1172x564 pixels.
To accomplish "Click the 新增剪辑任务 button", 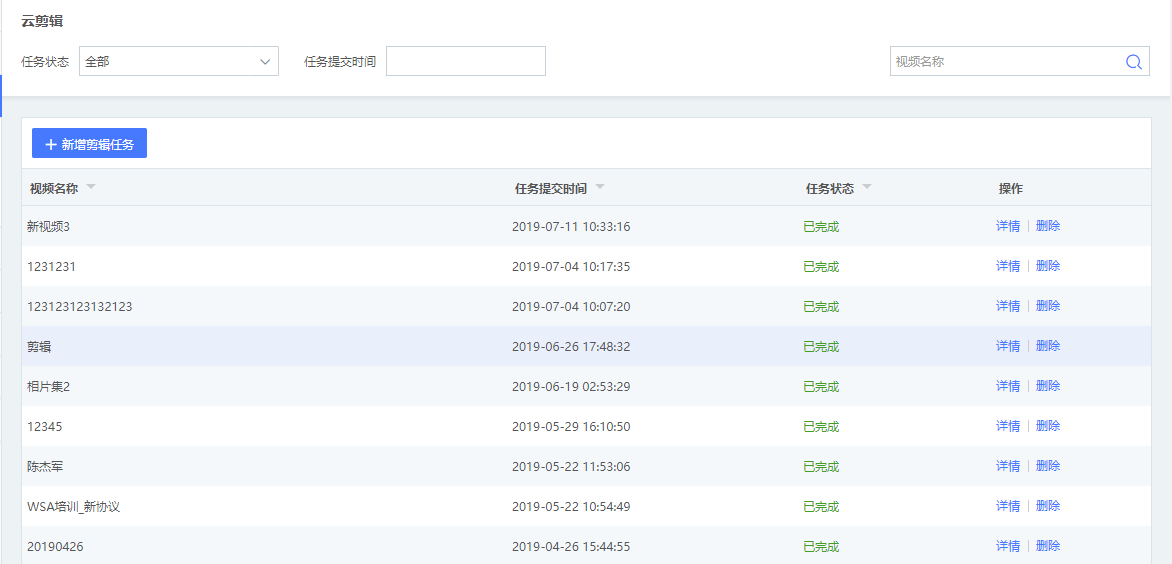I will tap(90, 143).
